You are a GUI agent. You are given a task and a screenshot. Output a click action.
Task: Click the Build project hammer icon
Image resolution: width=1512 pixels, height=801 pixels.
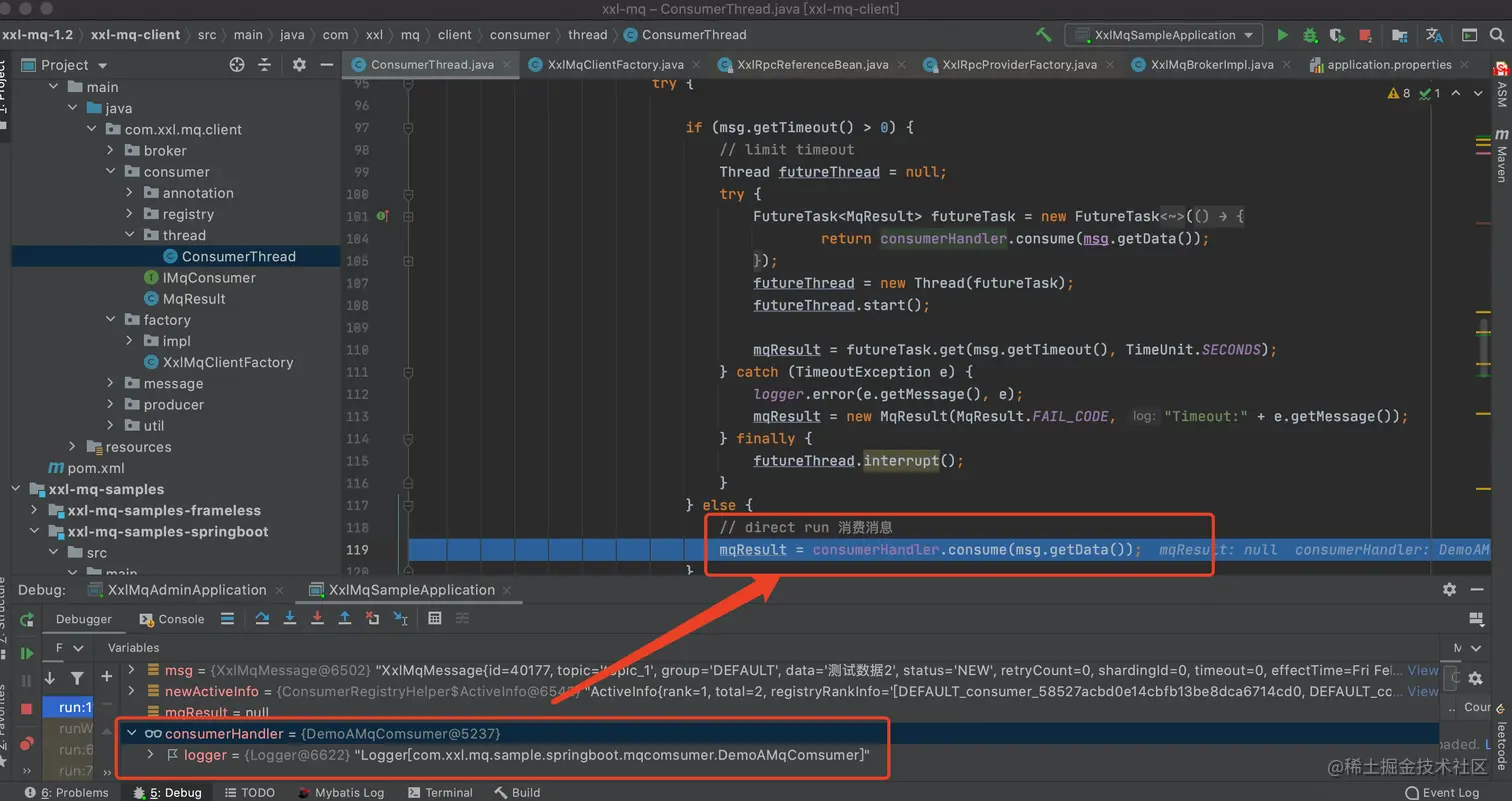[x=1044, y=35]
